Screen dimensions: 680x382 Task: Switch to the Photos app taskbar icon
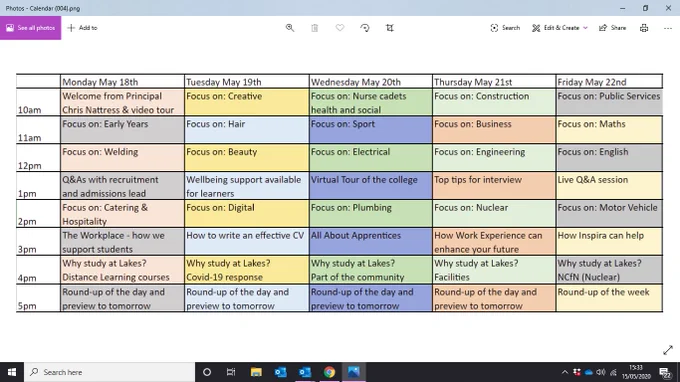[353, 372]
